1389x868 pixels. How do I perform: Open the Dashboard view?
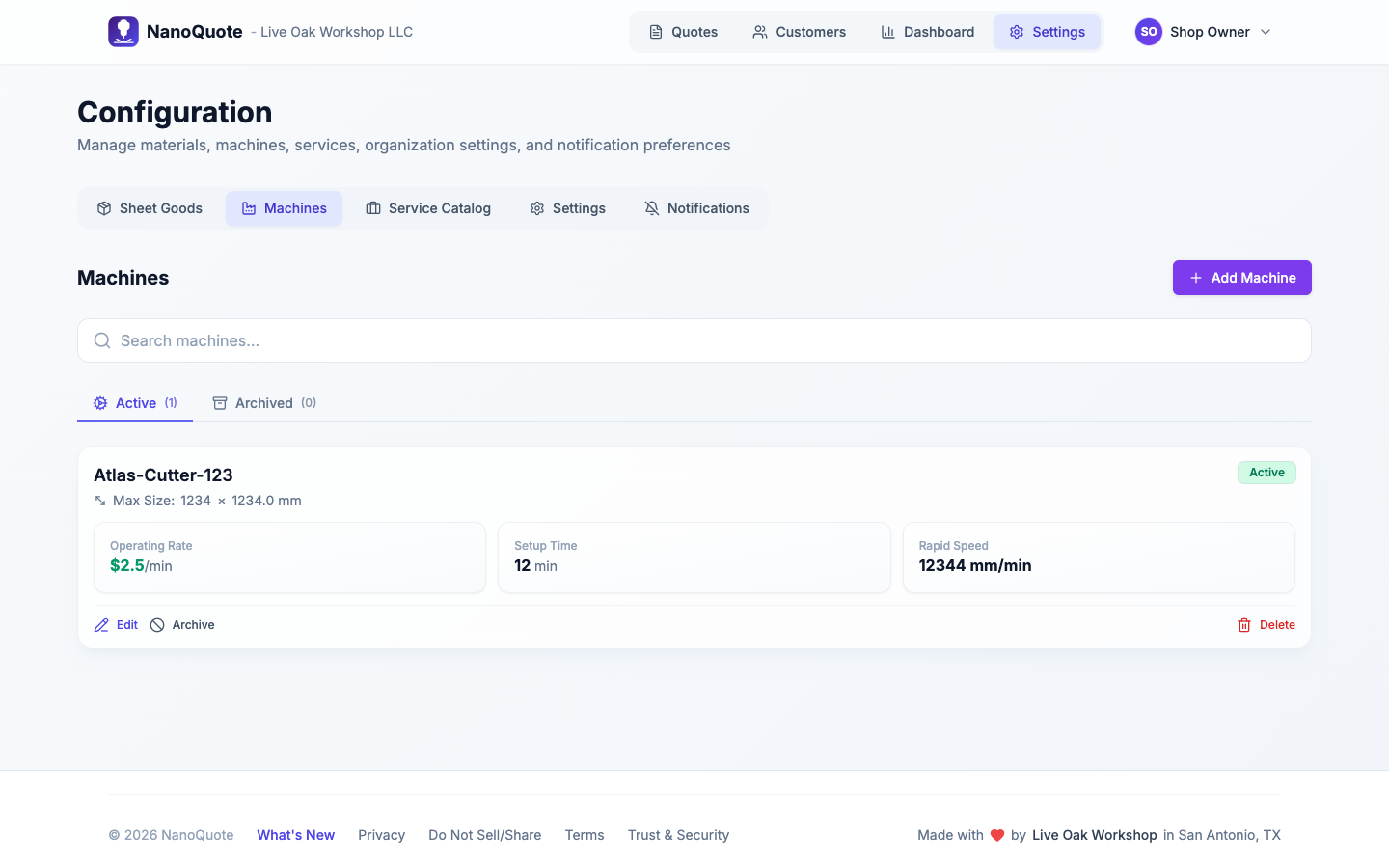click(927, 32)
